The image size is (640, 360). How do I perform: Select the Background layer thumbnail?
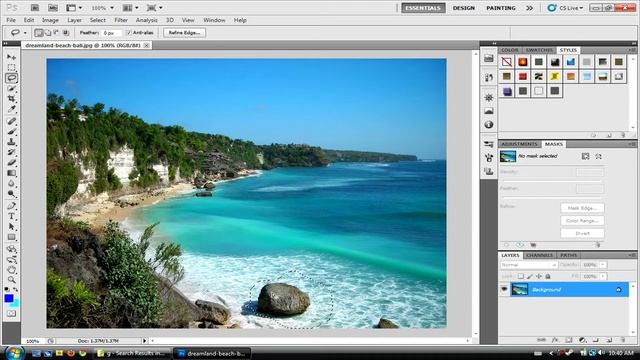[x=520, y=289]
